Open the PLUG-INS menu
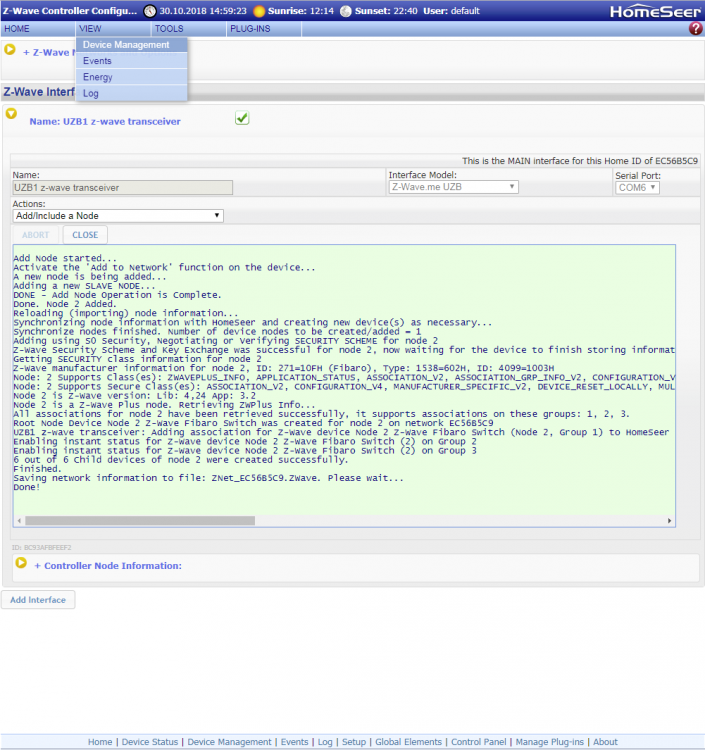 (250, 29)
